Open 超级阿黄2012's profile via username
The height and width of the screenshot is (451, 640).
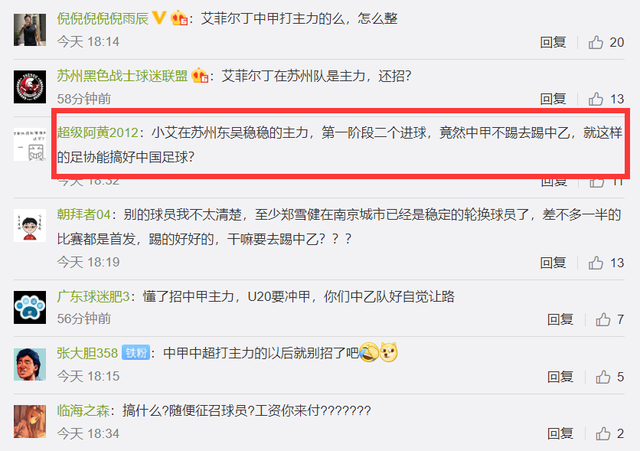point(98,133)
